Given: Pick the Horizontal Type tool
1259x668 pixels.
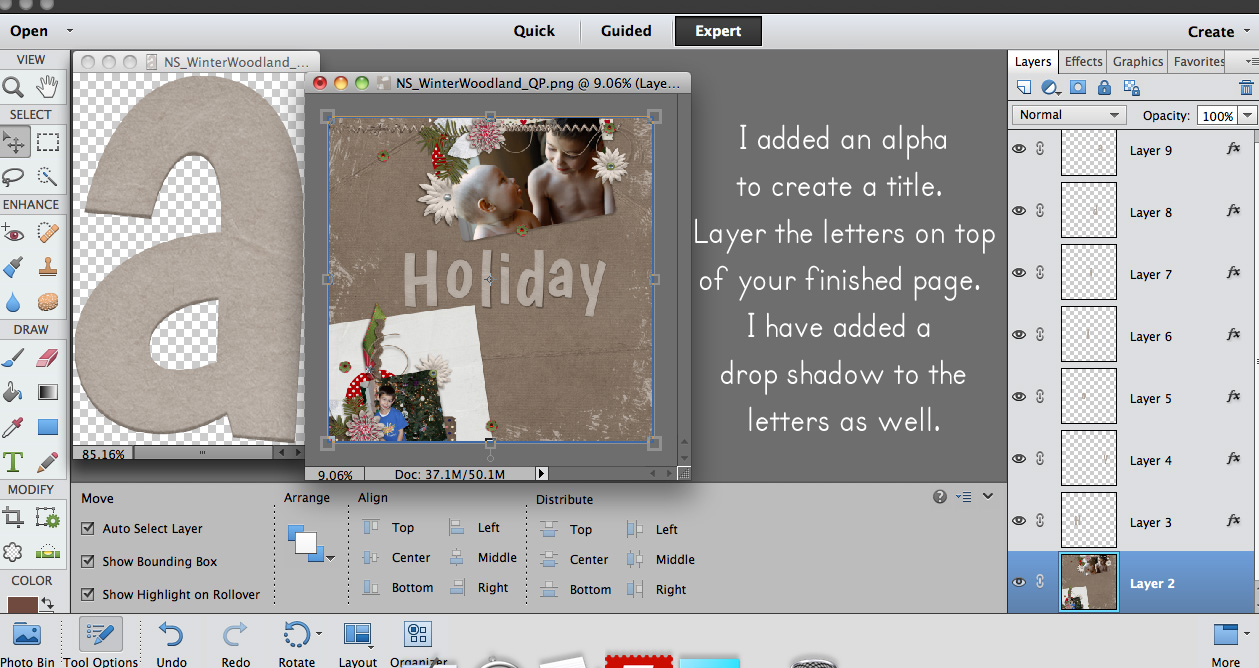Looking at the screenshot, I should (14, 462).
